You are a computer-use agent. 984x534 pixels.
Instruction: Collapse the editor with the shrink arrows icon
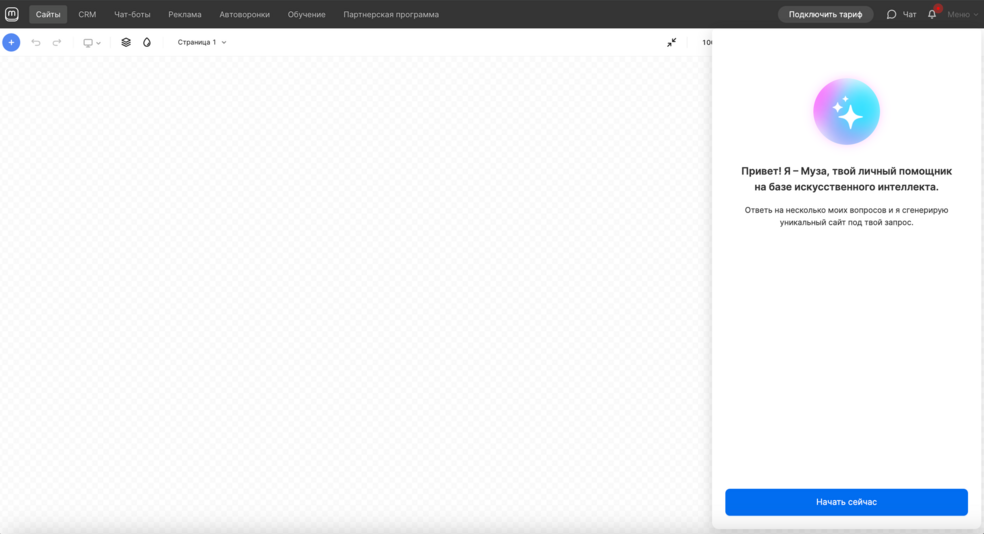click(671, 42)
